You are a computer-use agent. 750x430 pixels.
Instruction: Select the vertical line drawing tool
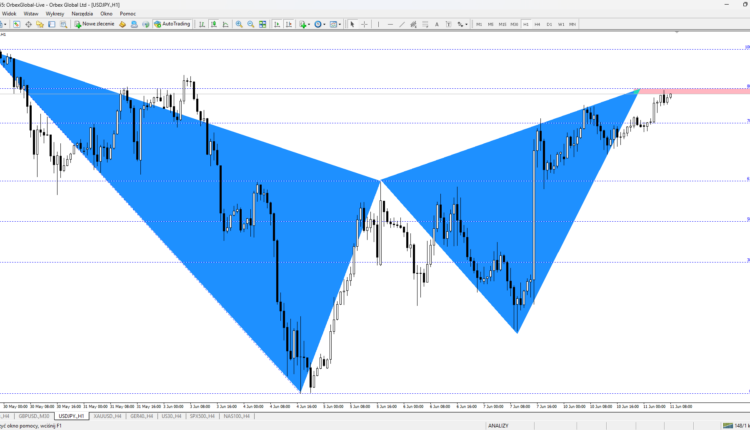pos(378,24)
